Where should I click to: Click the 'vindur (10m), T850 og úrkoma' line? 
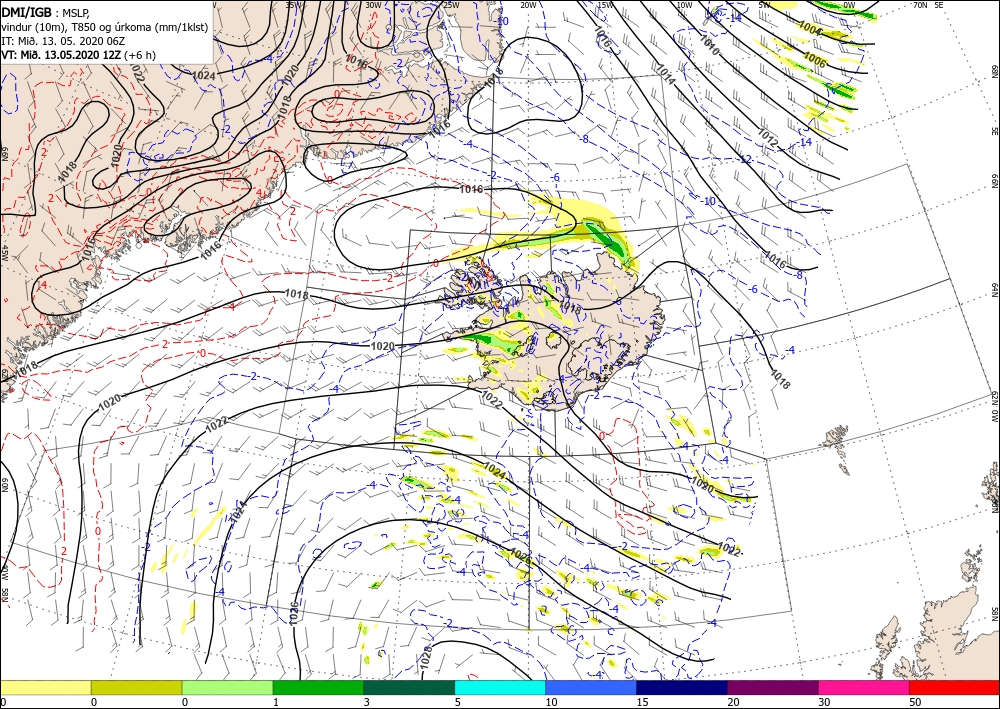pyautogui.click(x=104, y=26)
